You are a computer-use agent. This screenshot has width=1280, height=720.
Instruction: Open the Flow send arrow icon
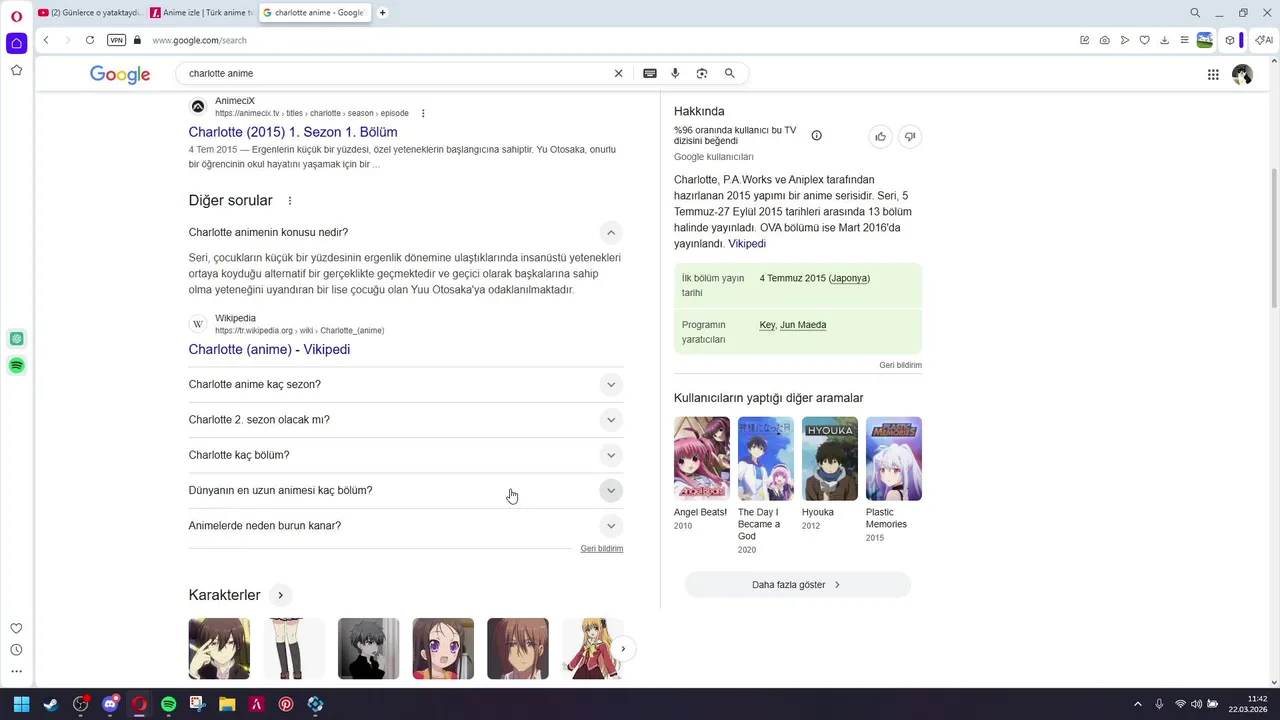[1124, 40]
